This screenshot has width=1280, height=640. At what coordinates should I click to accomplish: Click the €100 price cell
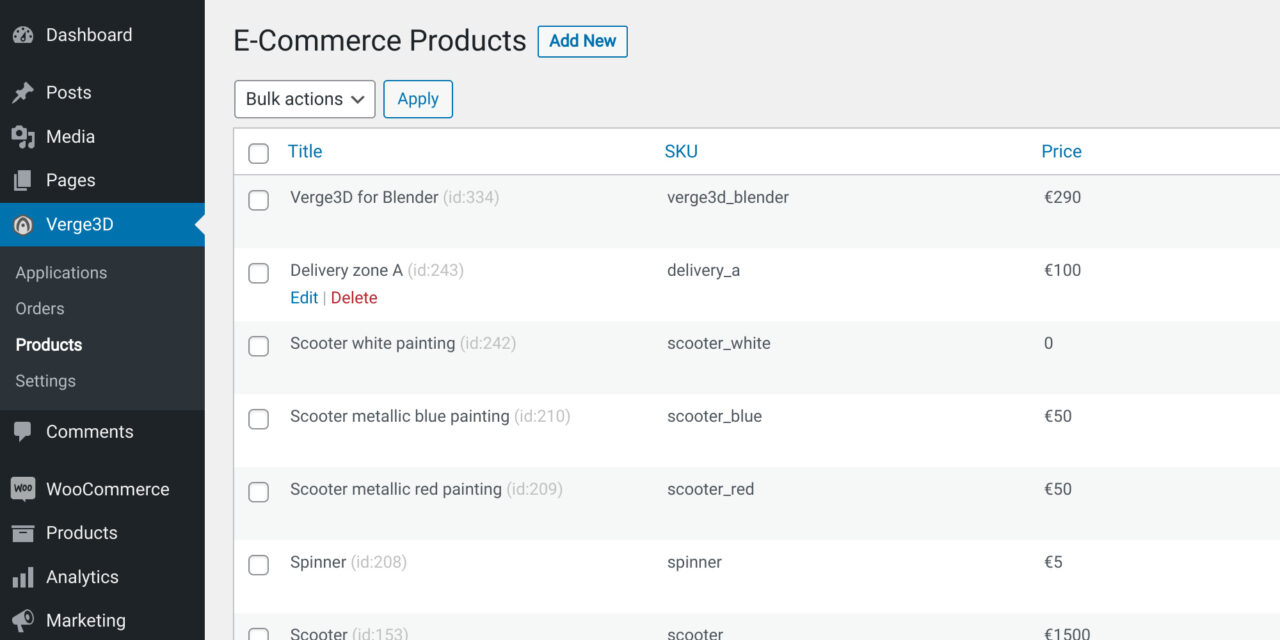[1062, 271]
